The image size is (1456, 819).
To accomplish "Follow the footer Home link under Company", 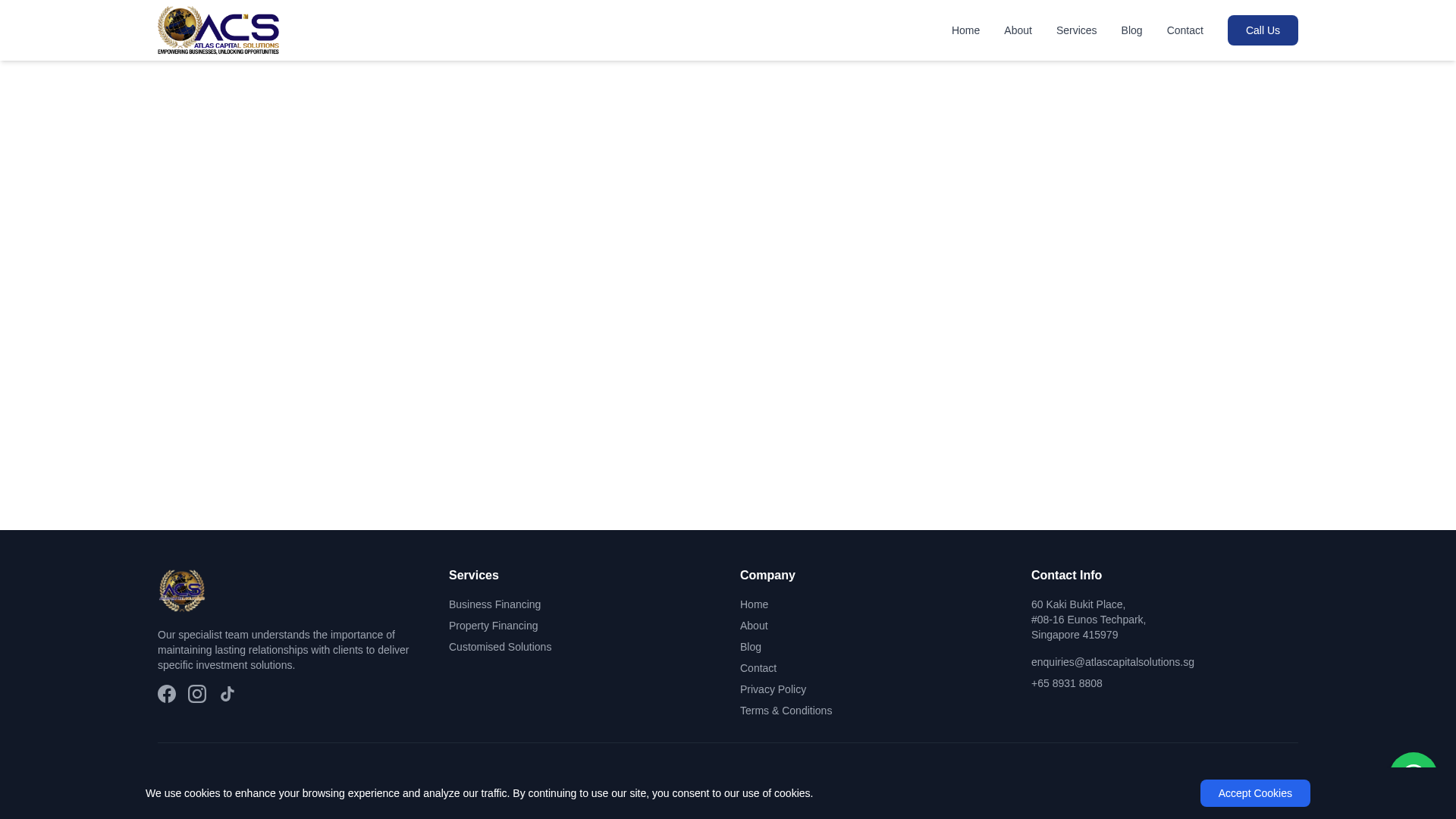I will [x=754, y=604].
